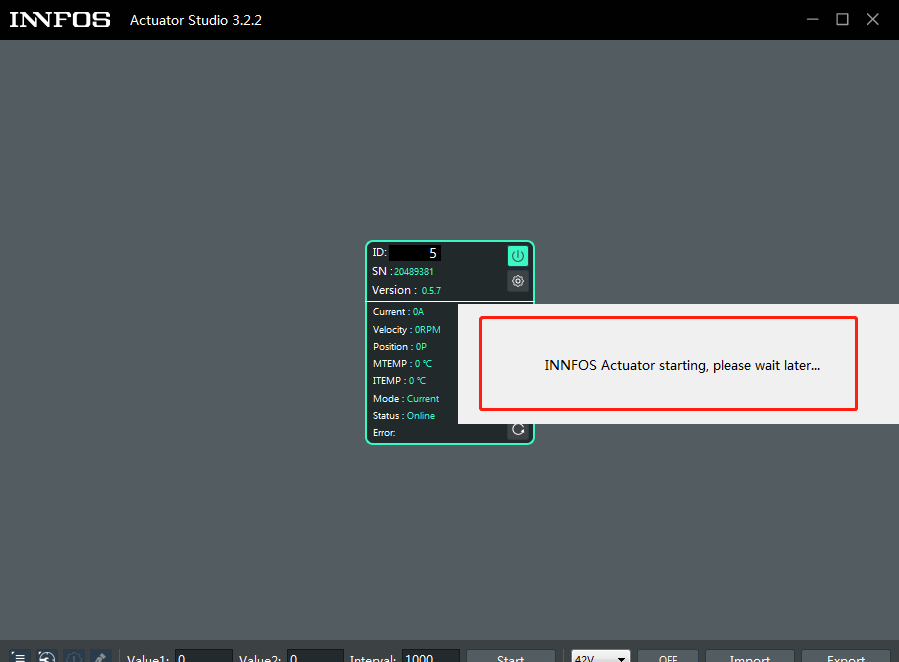Click the refresh icon on actuator card
The height and width of the screenshot is (662, 899).
[x=517, y=430]
